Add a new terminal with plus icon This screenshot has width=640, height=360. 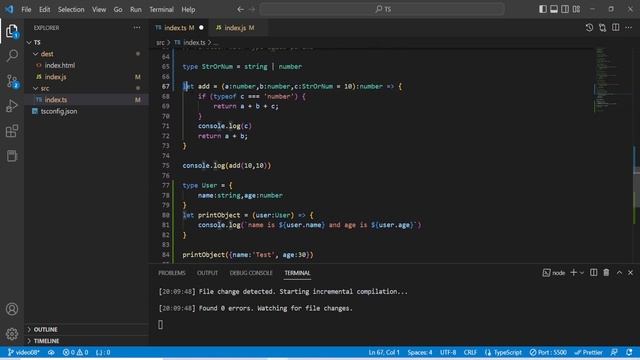(573, 272)
